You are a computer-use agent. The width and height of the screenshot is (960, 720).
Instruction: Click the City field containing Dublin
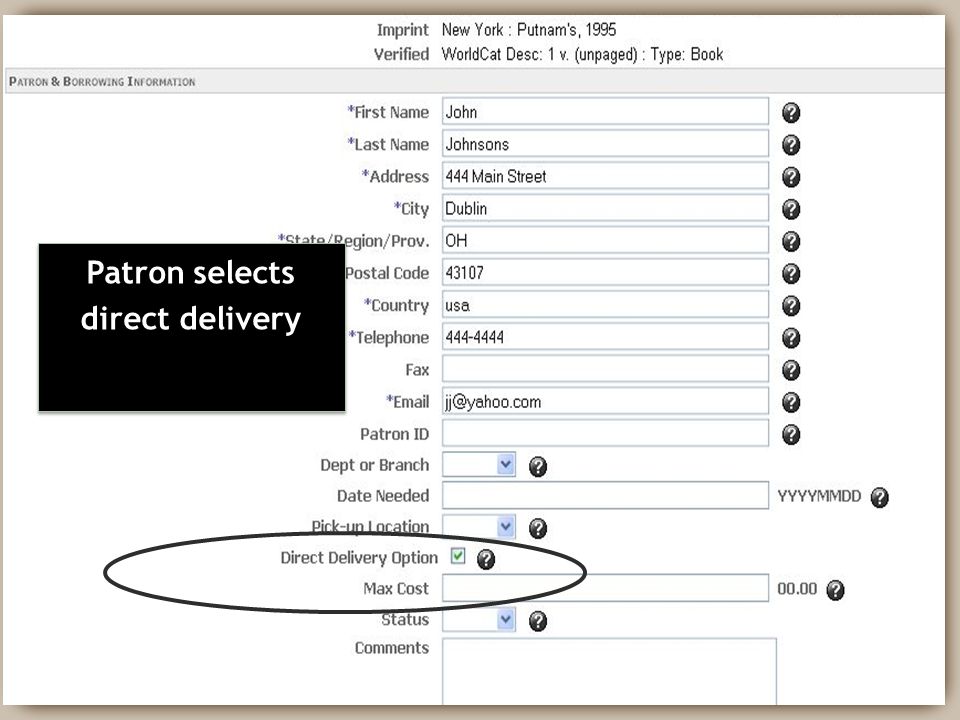coord(606,208)
